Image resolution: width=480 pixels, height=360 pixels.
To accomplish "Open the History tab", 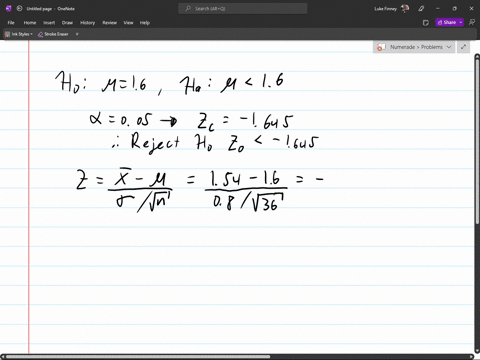I will (x=88, y=23).
